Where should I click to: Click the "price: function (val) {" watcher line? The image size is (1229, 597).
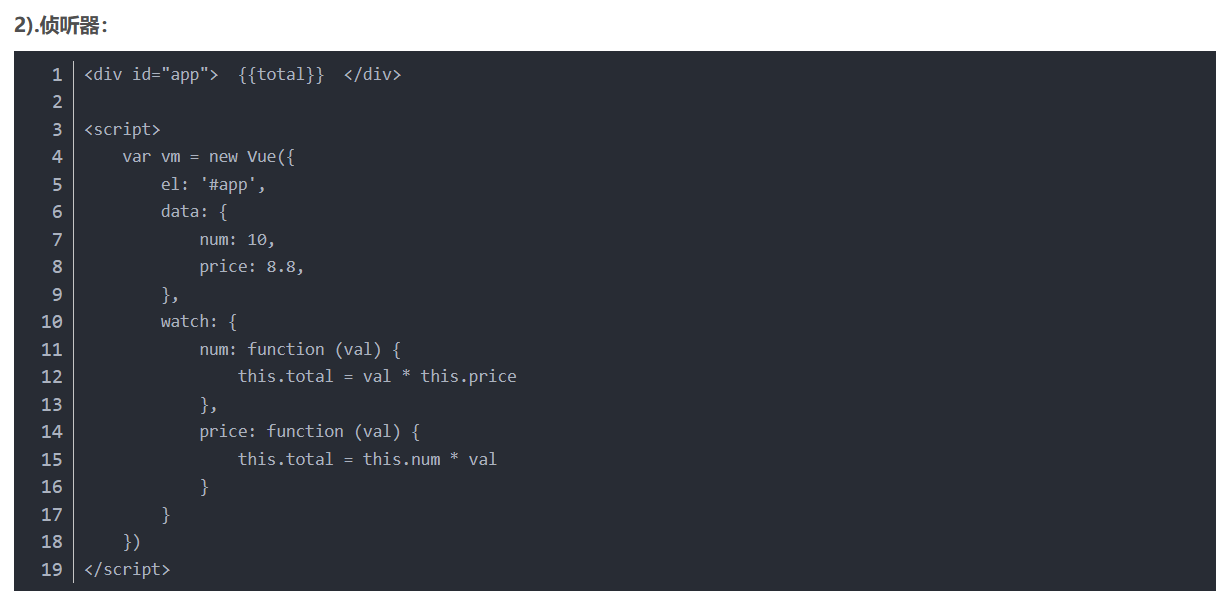pyautogui.click(x=309, y=432)
